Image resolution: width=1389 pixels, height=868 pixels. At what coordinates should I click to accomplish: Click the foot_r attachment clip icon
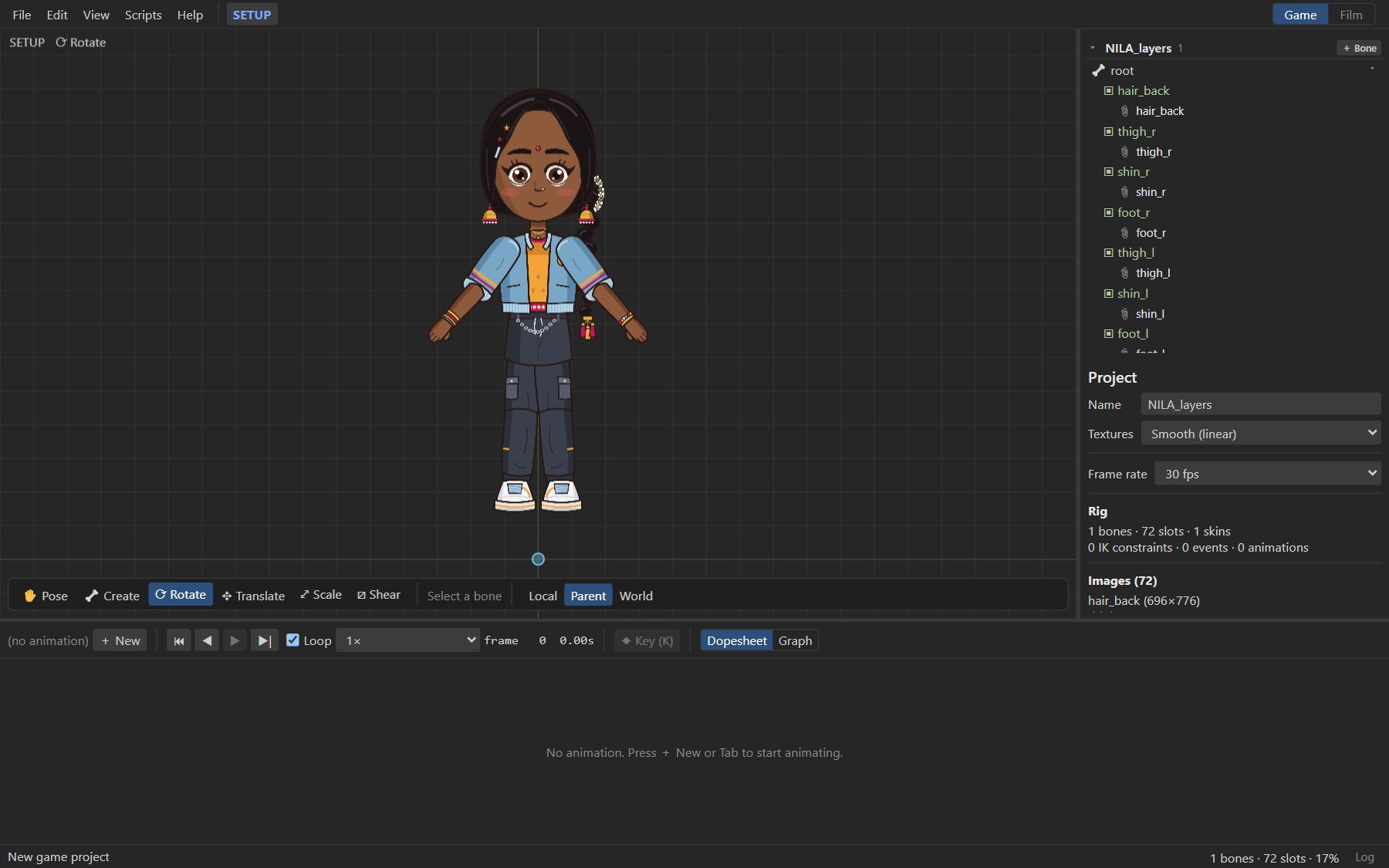[1124, 233]
